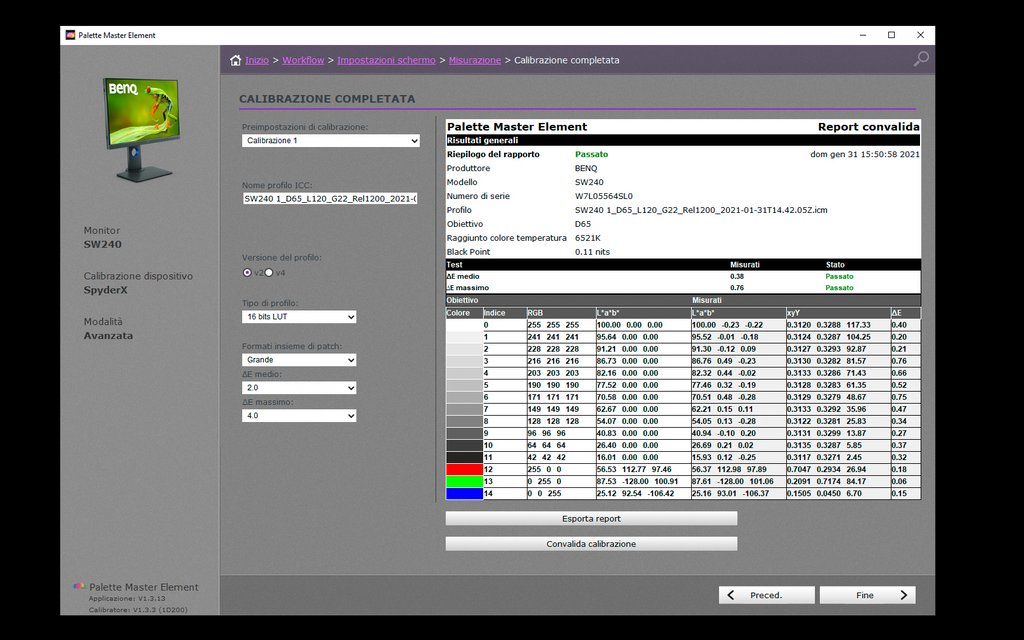Go back with Preced. button
Viewport: 1024px width, 640px height.
[x=767, y=595]
